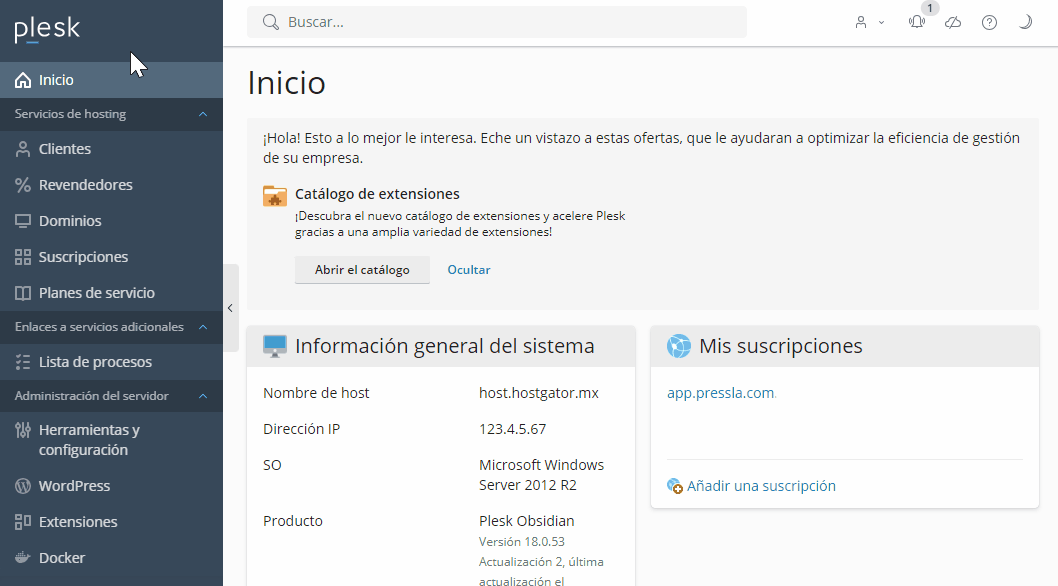Open the Clientes section
This screenshot has height=586, width=1058.
coord(111,149)
